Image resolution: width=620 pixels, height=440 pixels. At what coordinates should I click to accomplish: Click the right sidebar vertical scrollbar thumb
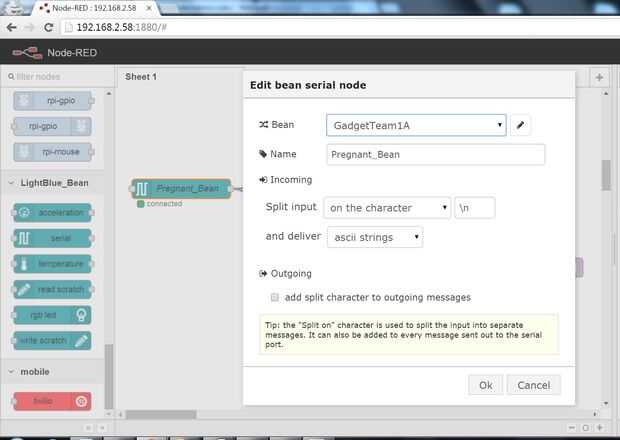[x=606, y=176]
